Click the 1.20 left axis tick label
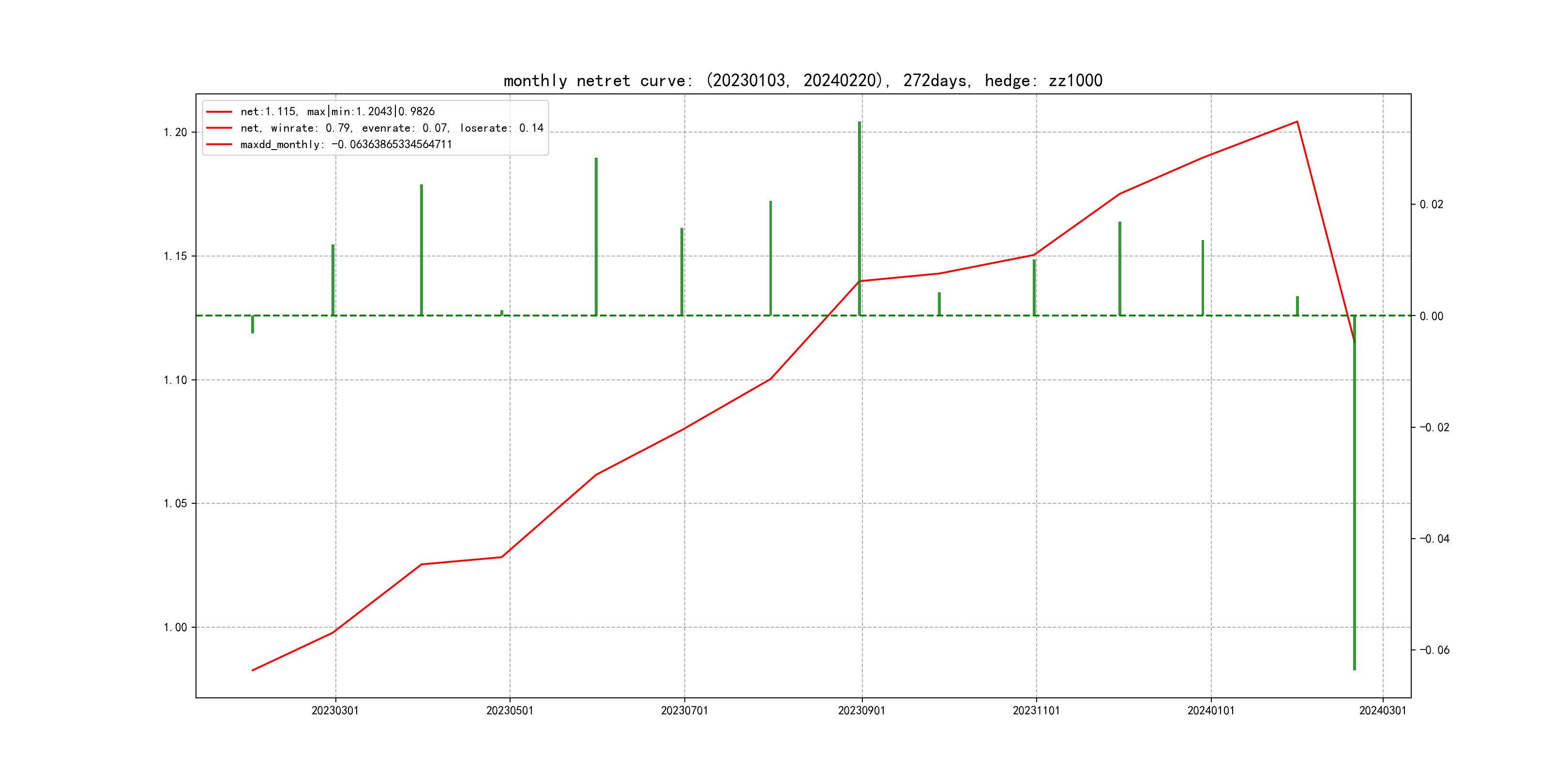The height and width of the screenshot is (784, 1568). (x=175, y=132)
